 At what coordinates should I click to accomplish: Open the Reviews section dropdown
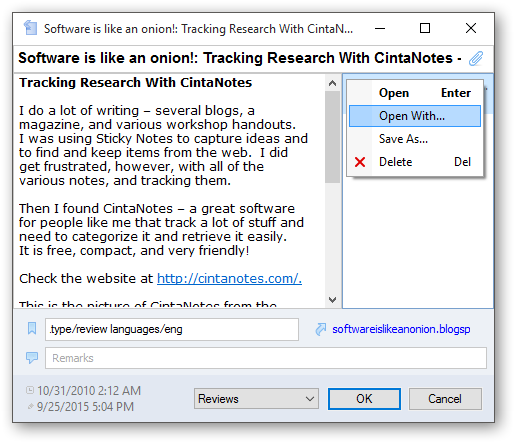coord(256,399)
